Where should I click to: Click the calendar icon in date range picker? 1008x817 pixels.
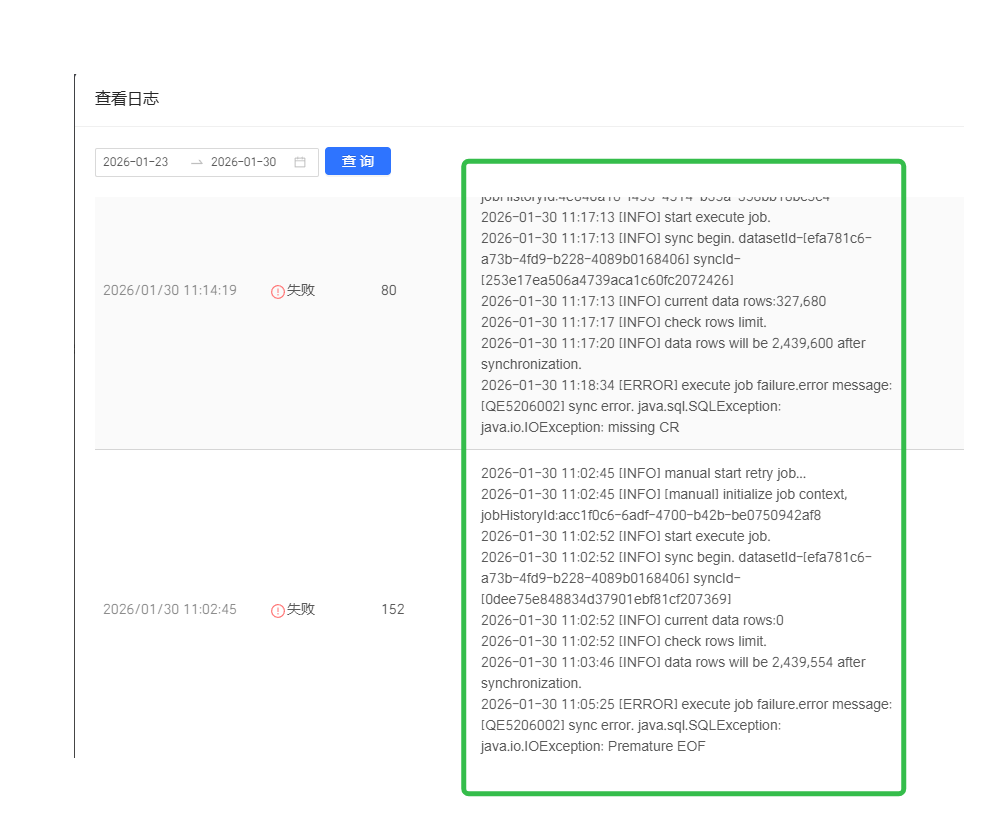300,162
